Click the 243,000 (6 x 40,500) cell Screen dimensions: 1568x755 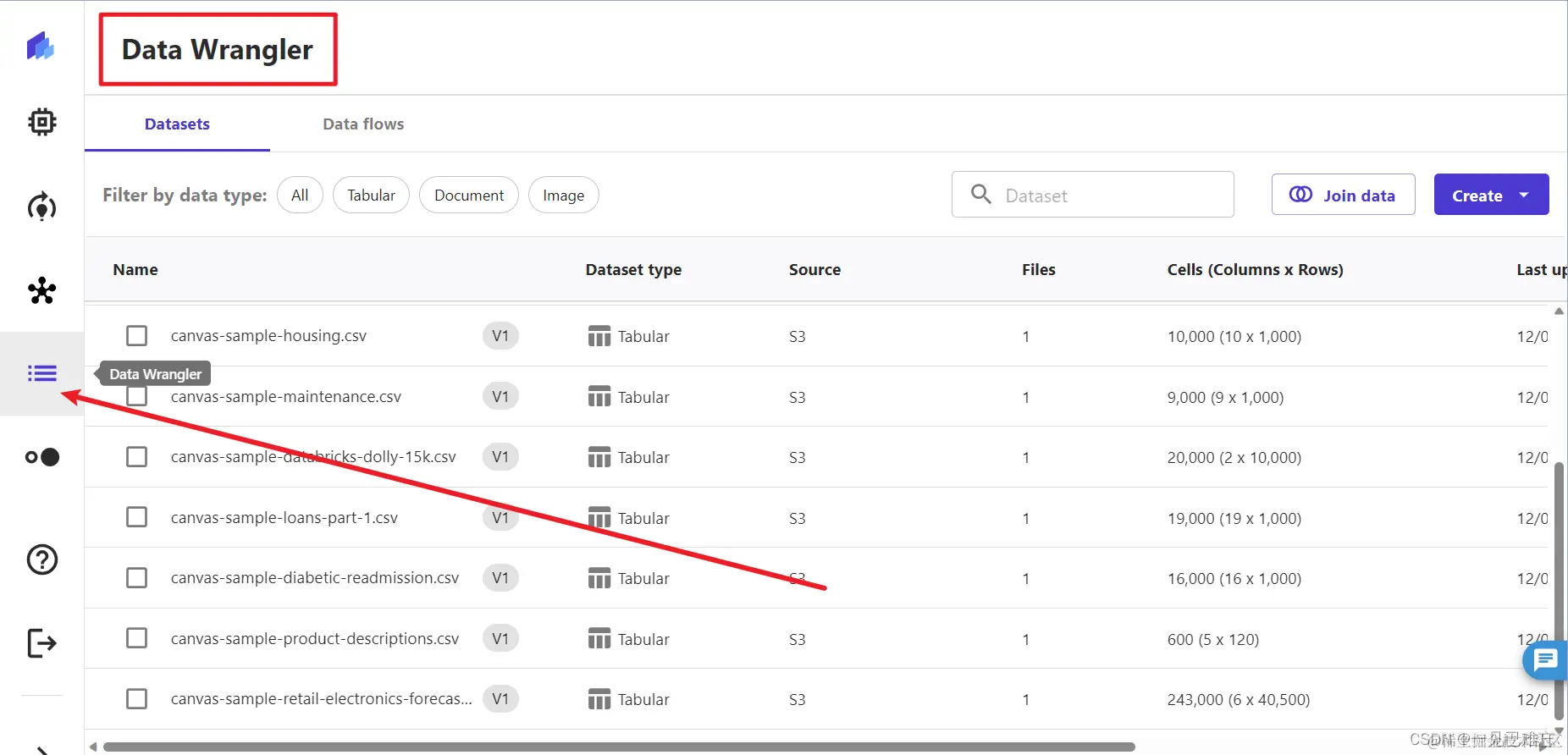(1238, 699)
